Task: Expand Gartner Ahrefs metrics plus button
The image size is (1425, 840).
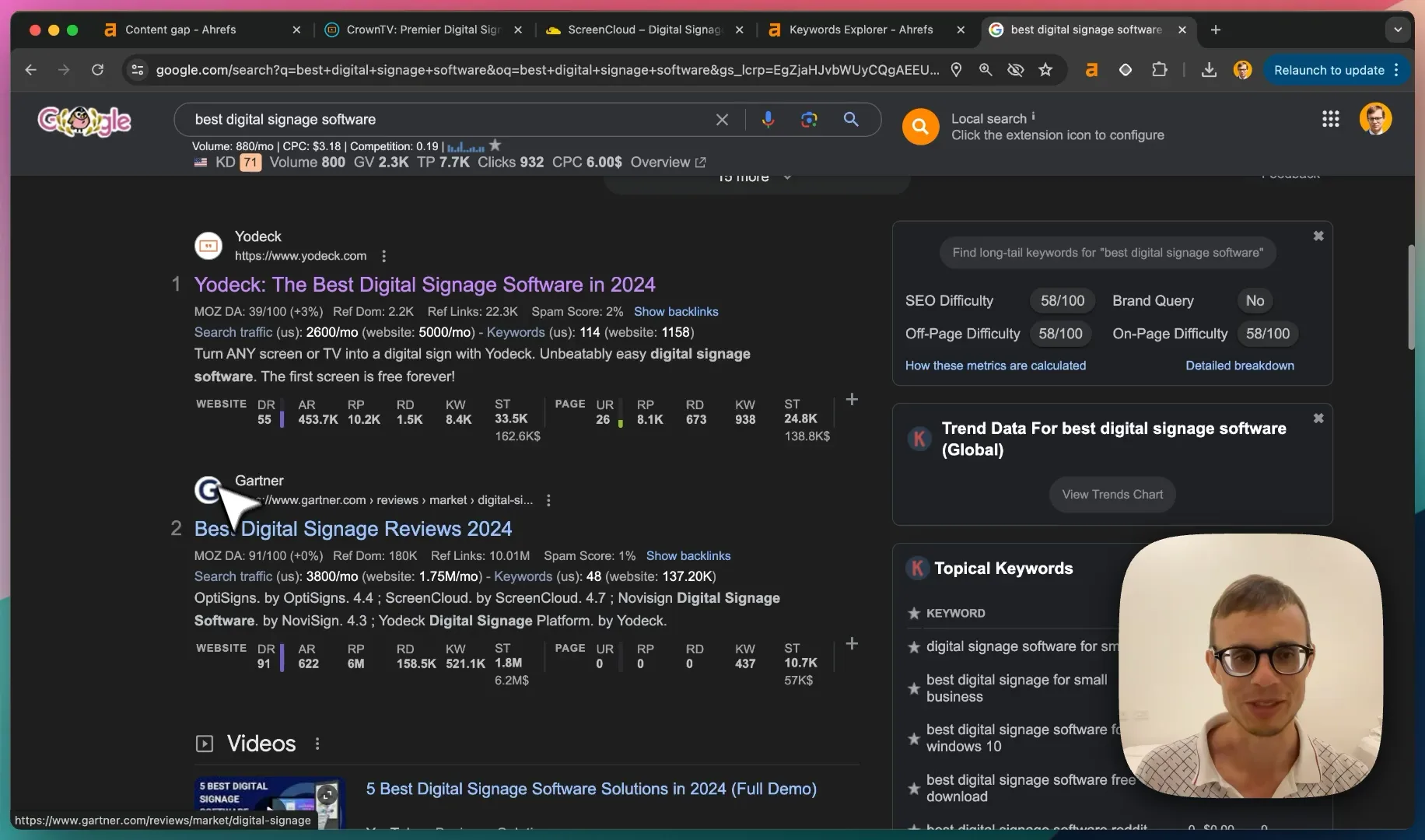Action: tap(852, 644)
